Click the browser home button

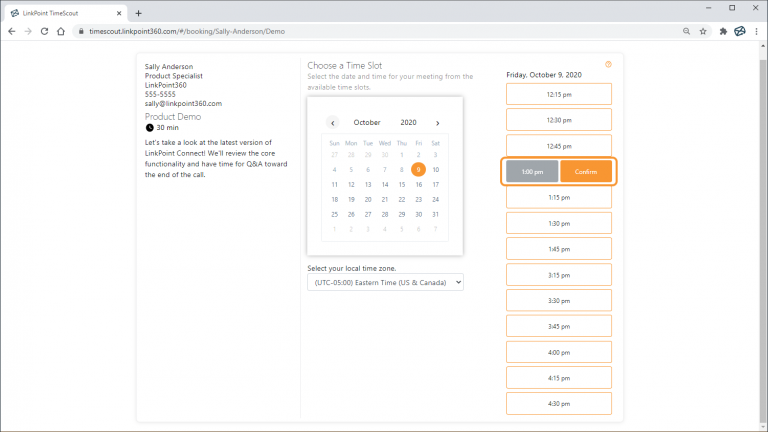(x=63, y=31)
